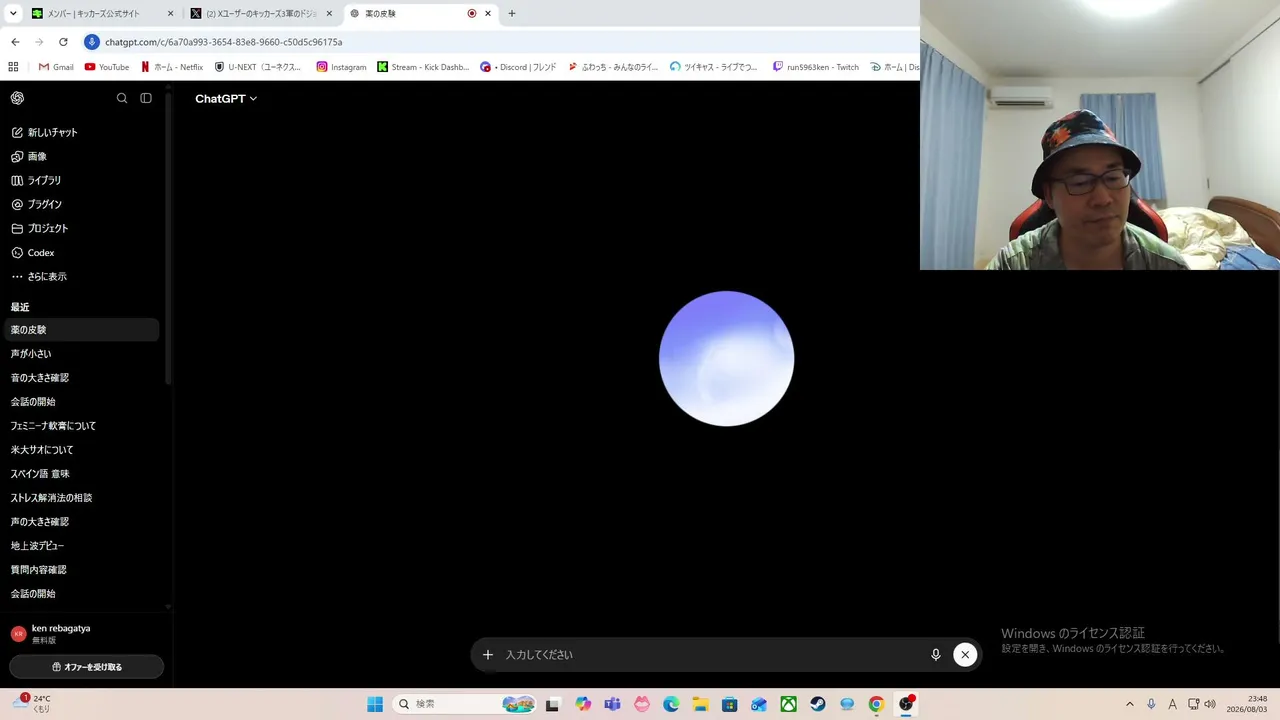Open the weather widget showing 24°C

coord(32,704)
